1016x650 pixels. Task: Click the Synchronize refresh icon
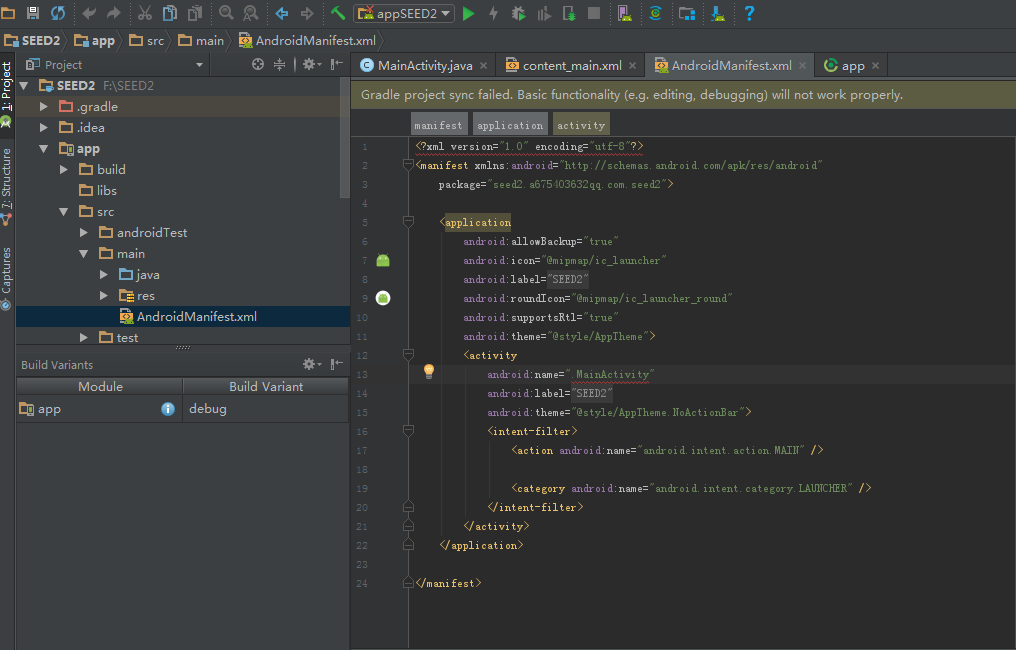[x=58, y=13]
